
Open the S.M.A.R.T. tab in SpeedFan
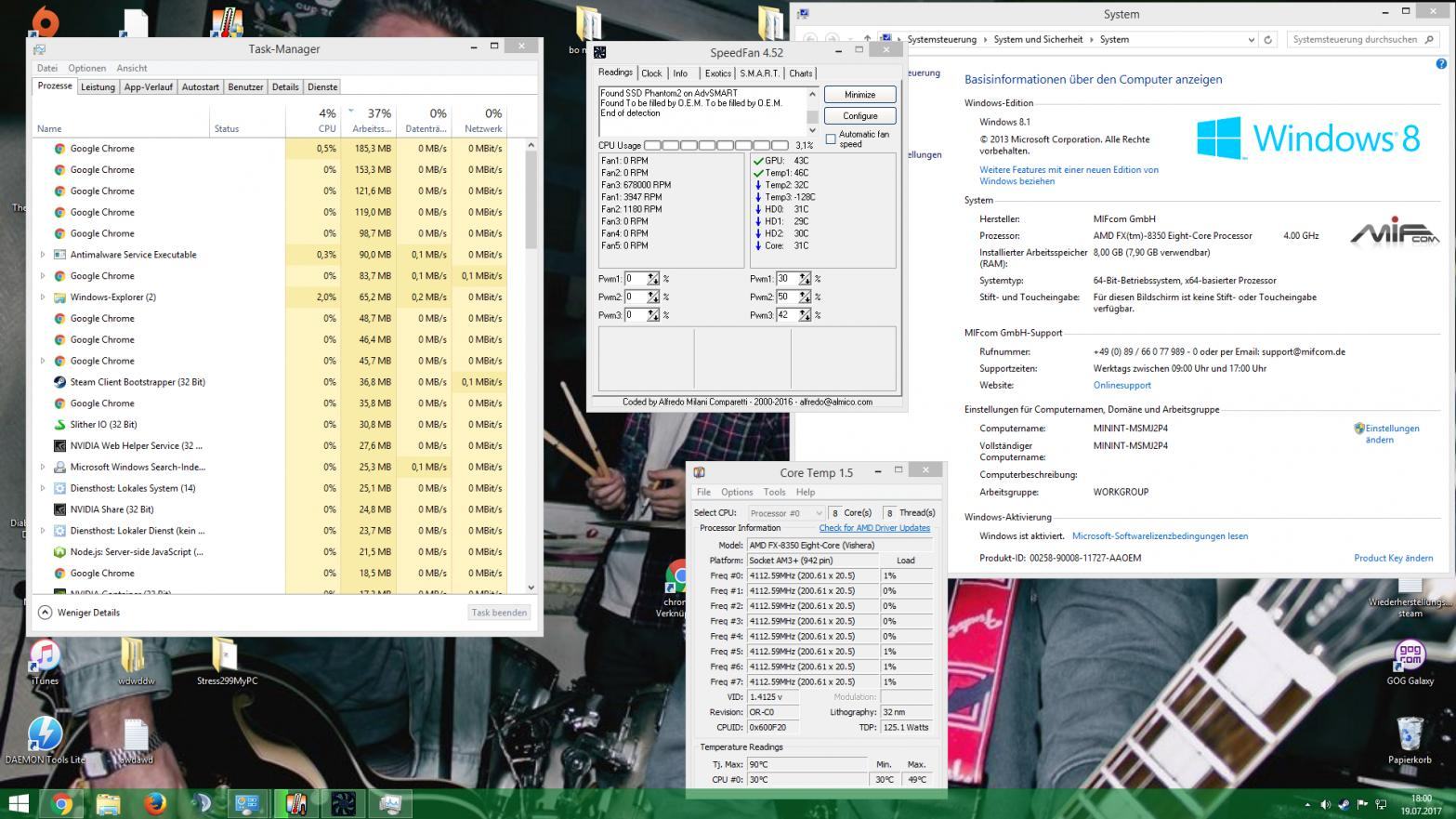759,73
